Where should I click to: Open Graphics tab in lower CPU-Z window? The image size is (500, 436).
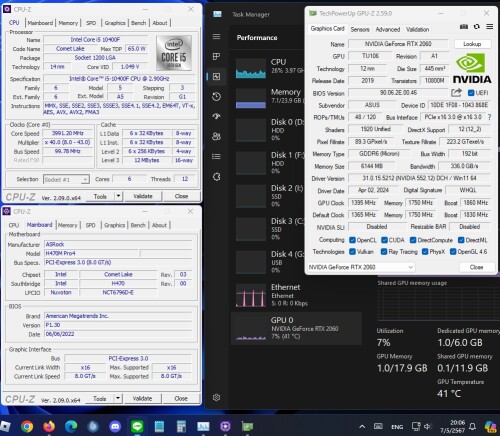tap(114, 225)
